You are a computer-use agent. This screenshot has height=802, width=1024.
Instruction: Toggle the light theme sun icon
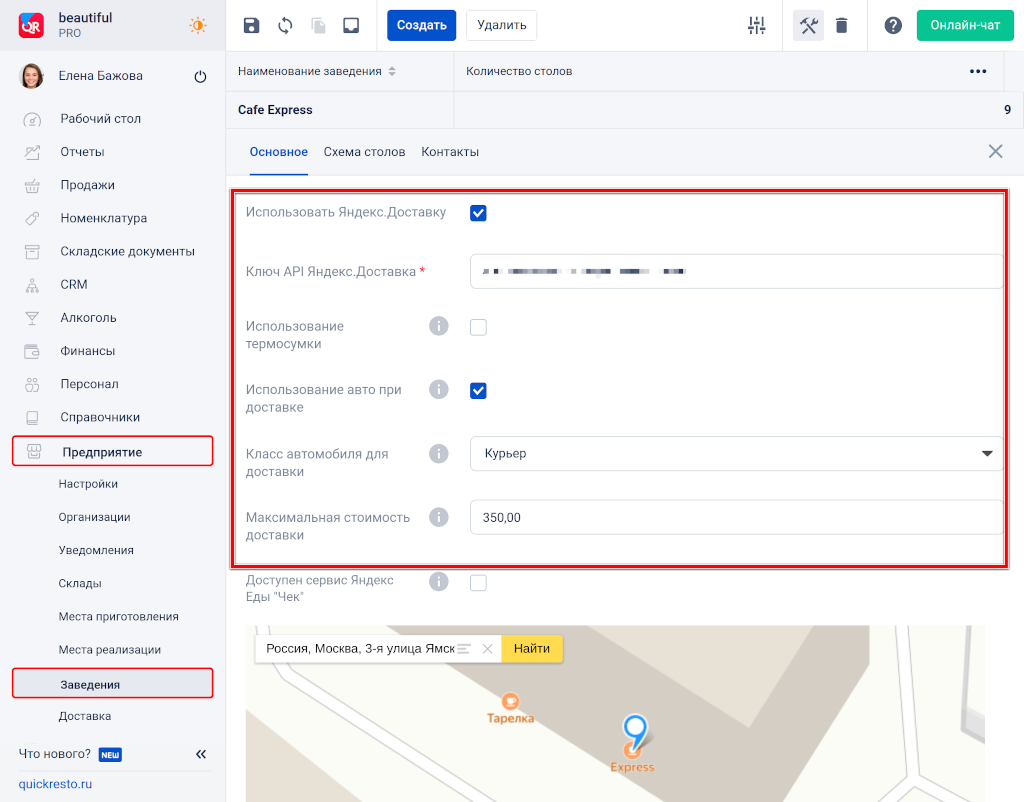pyautogui.click(x=197, y=25)
